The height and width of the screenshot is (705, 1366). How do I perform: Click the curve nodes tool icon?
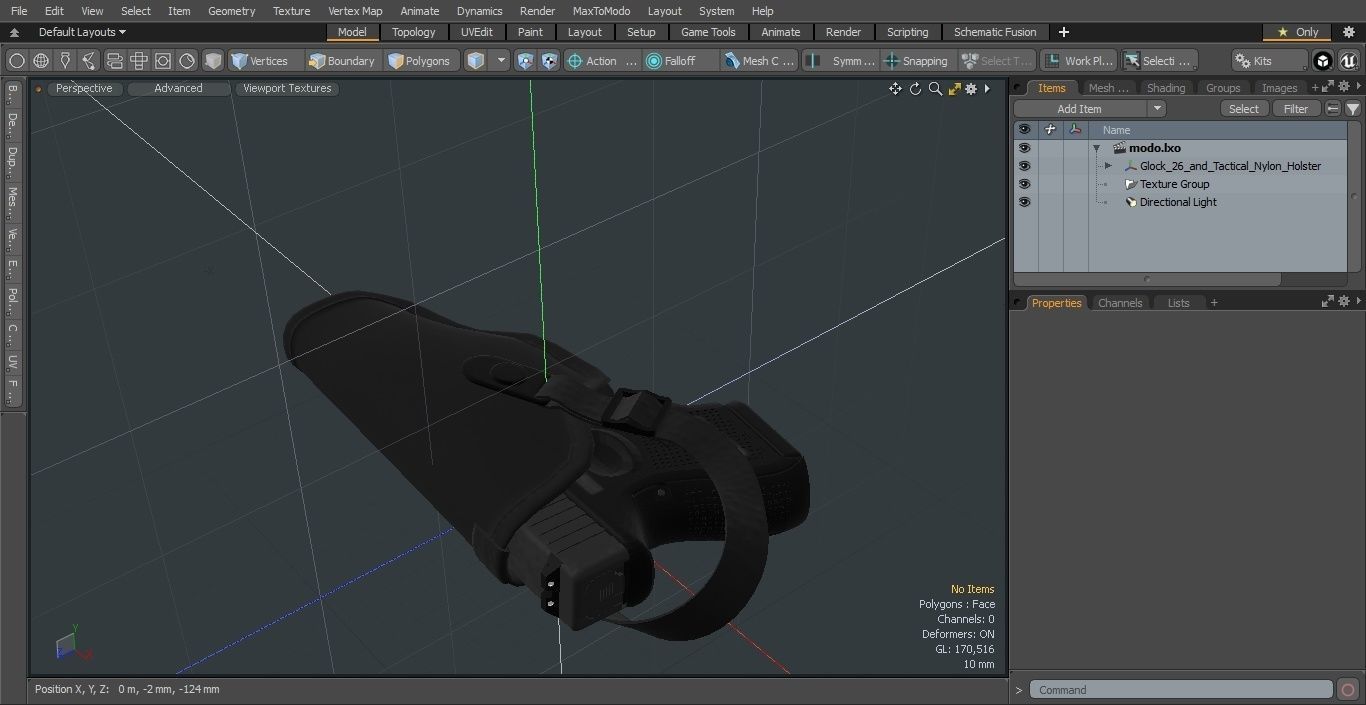(x=89, y=61)
